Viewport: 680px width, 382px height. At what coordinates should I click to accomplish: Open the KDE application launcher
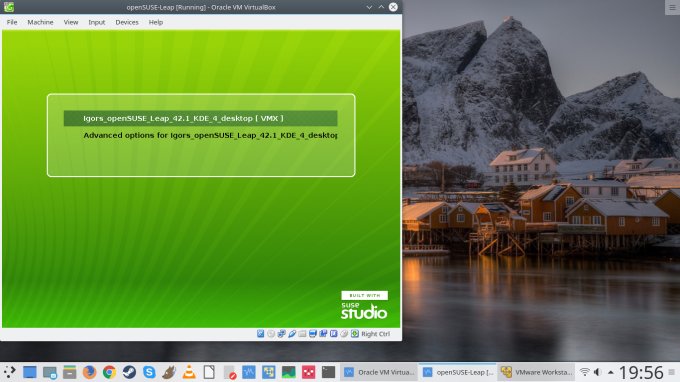[x=10, y=372]
